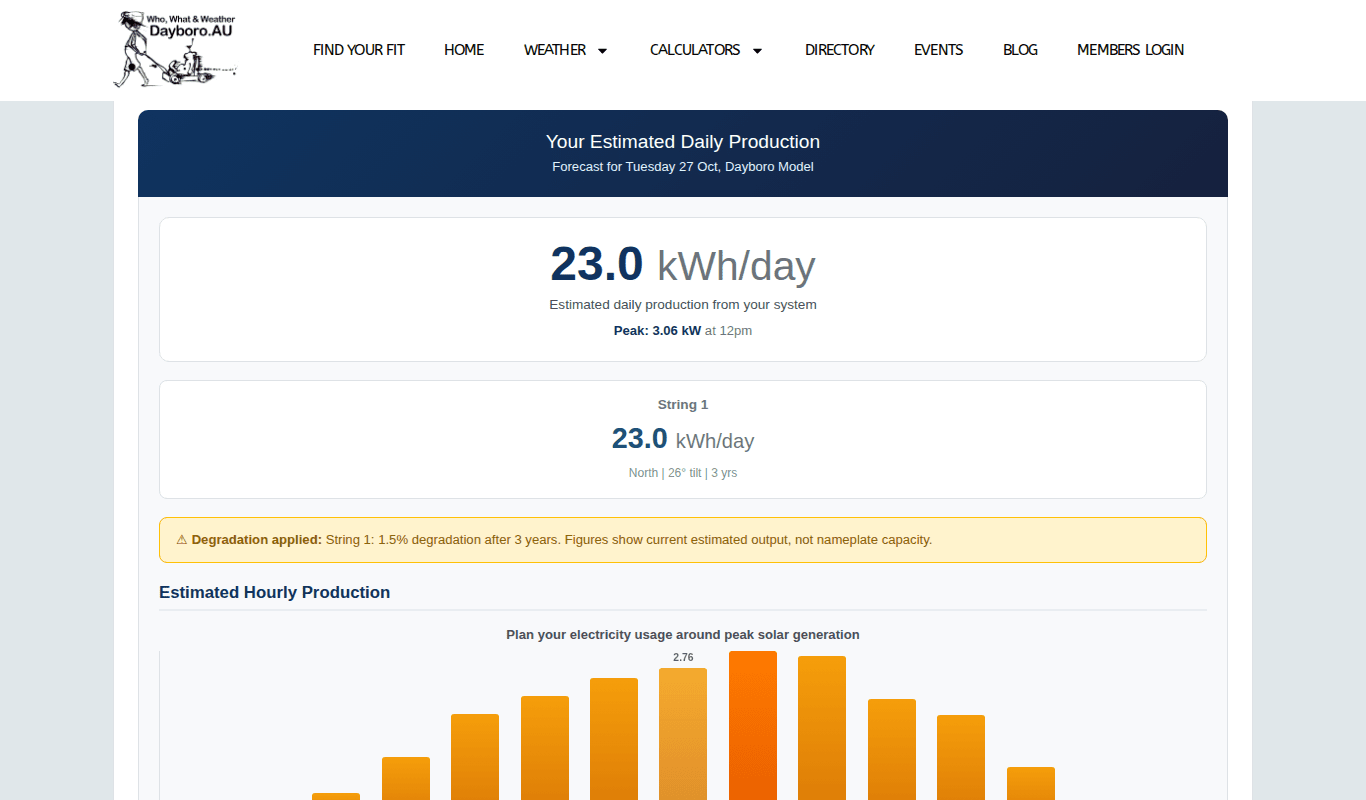Go to the HOME page
The height and width of the screenshot is (800, 1366).
point(464,50)
